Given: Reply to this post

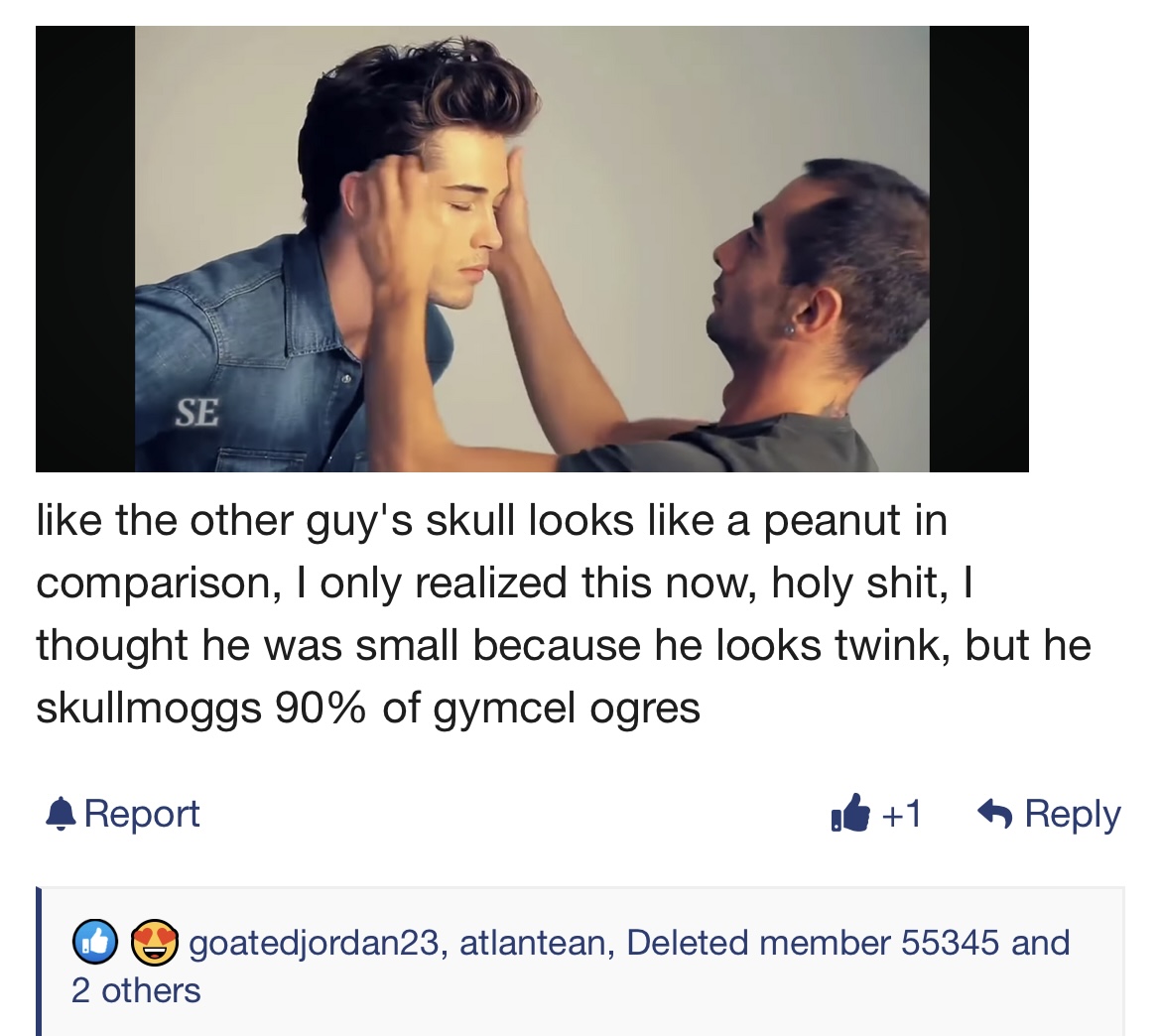Looking at the screenshot, I should tap(1049, 814).
